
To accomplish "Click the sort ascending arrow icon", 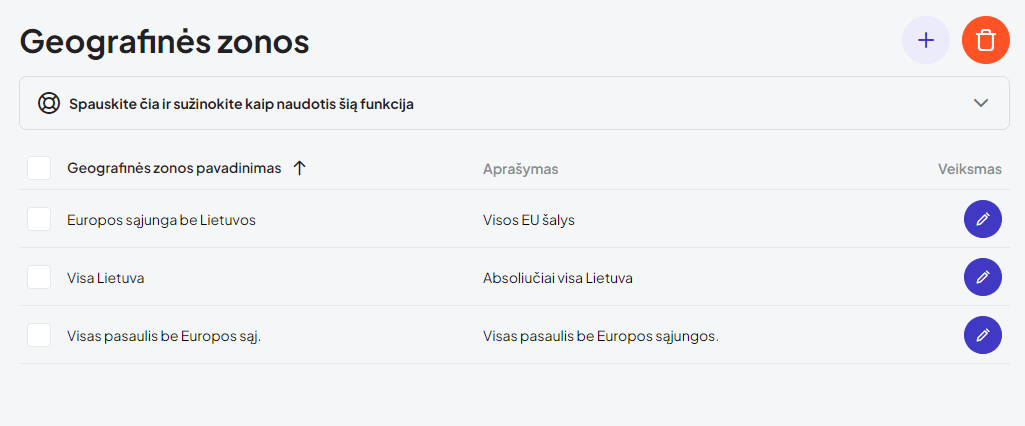I will (299, 168).
